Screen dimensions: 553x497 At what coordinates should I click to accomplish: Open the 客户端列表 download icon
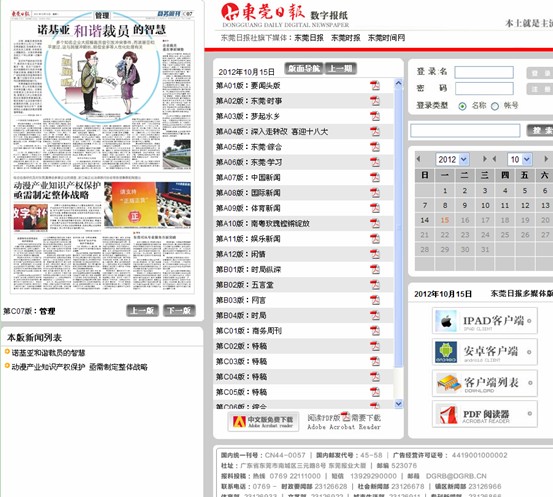pos(447,383)
